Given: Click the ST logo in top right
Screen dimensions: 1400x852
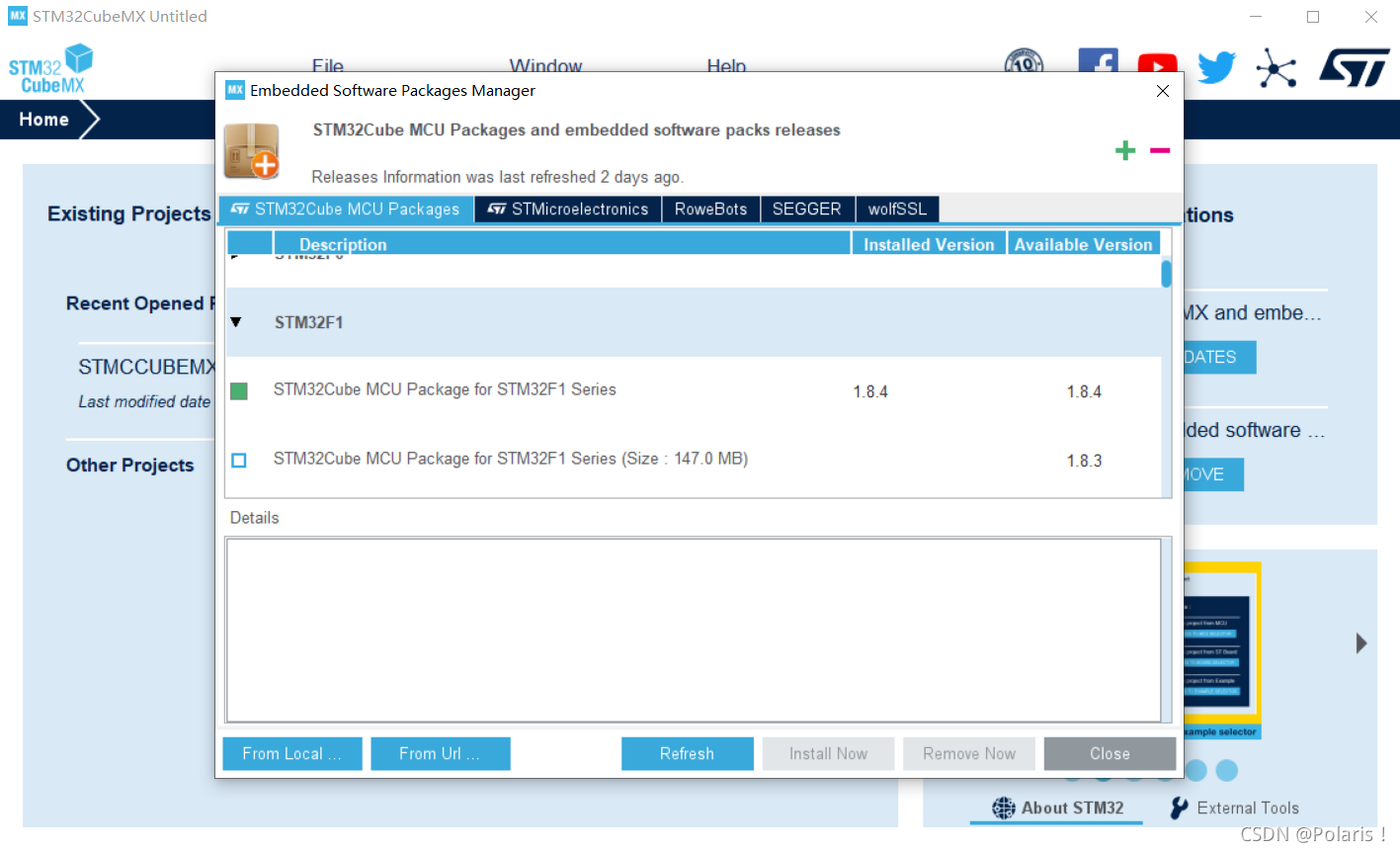Looking at the screenshot, I should [x=1355, y=68].
